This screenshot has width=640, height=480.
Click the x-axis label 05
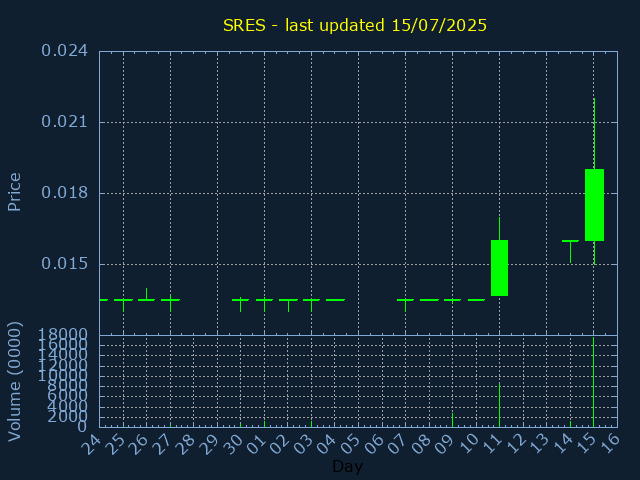(350, 444)
